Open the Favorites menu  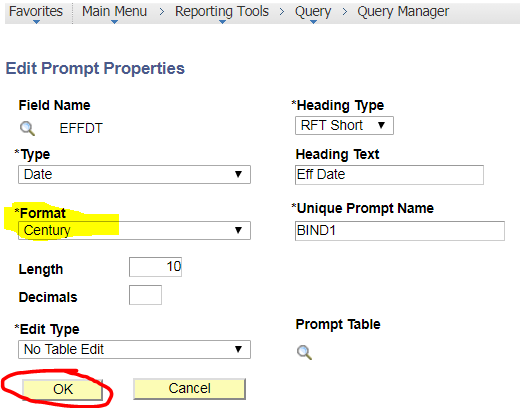[36, 11]
